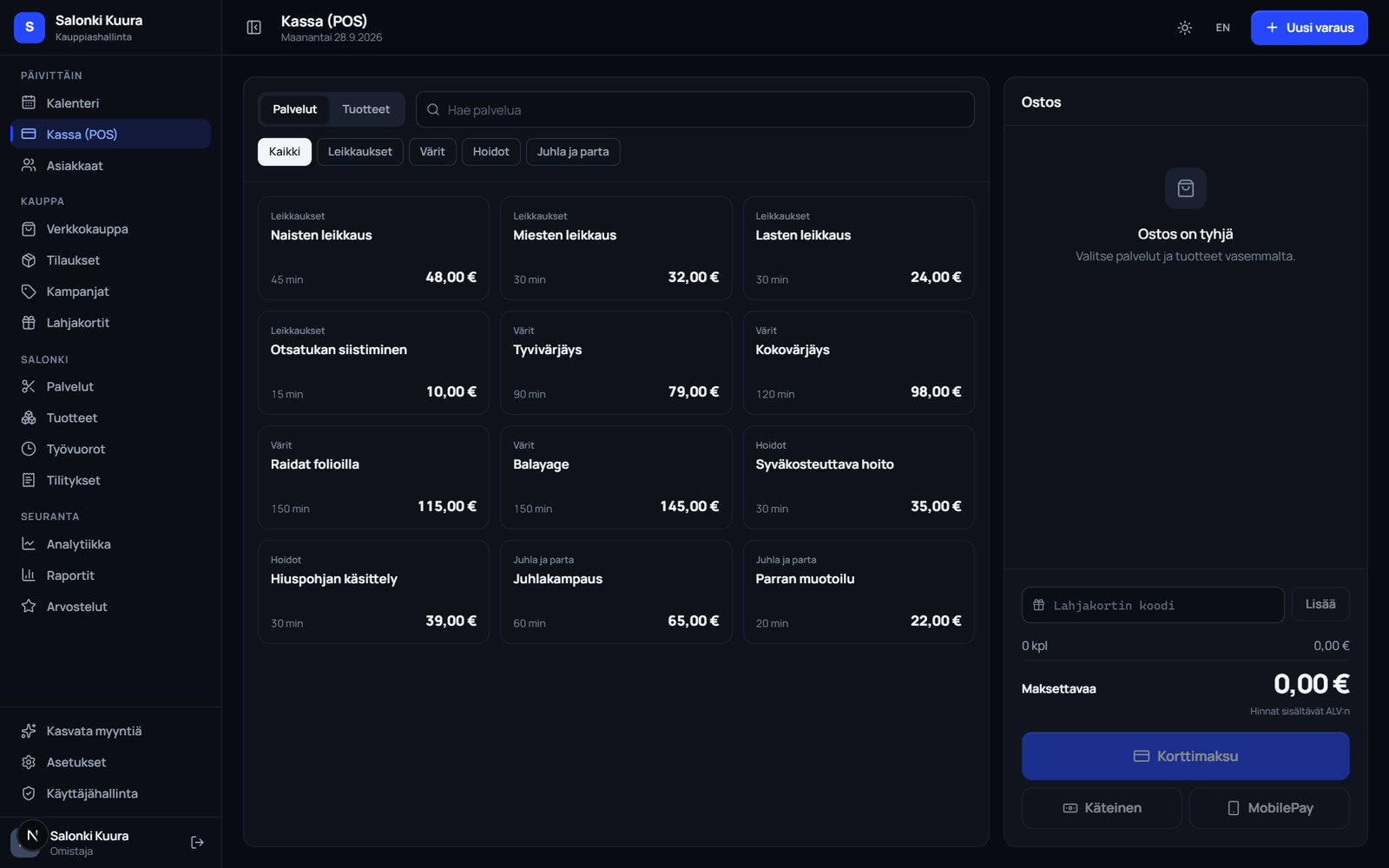Open Kampanjat tag icon

point(29,292)
